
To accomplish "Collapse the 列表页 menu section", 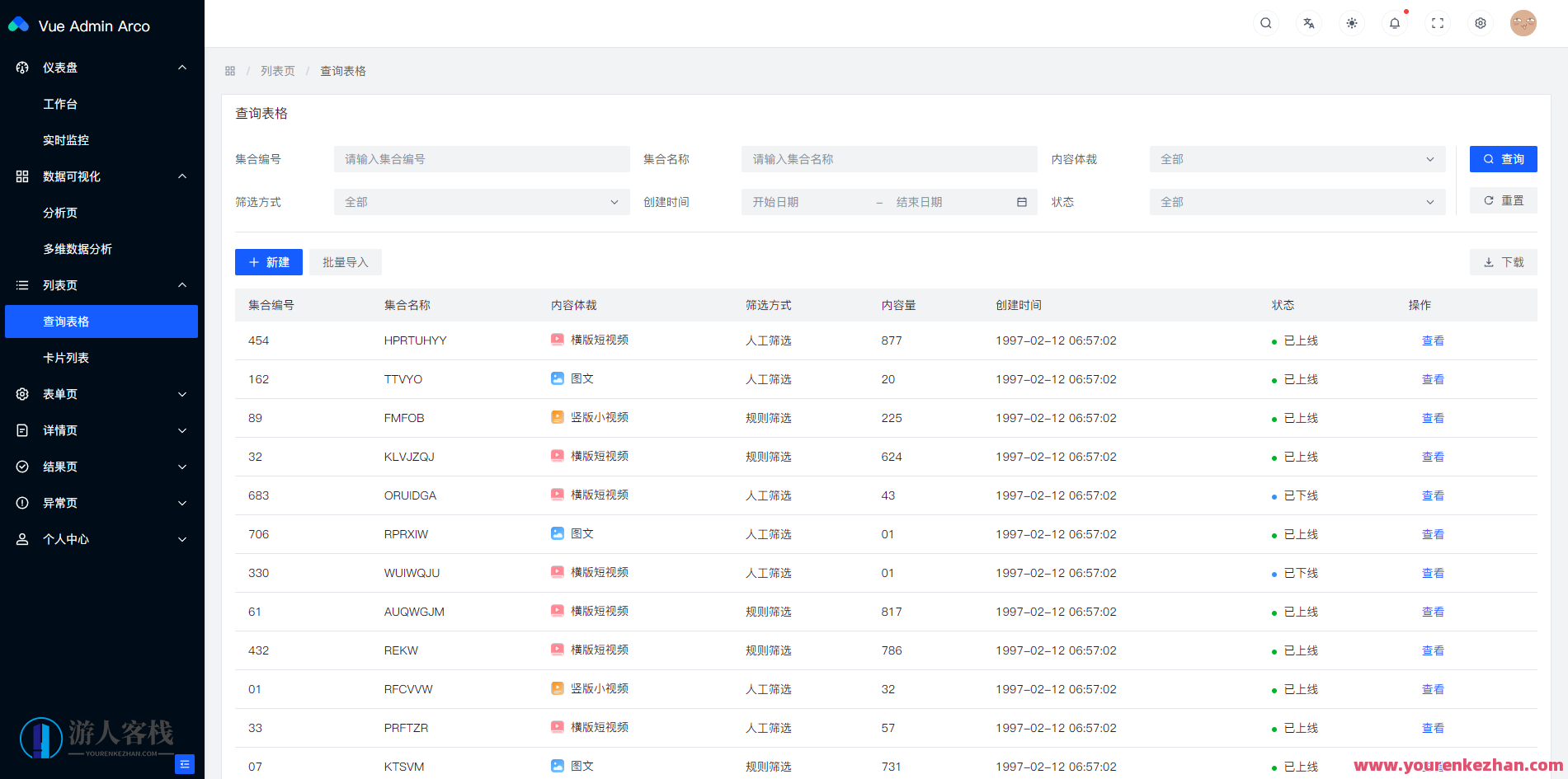I will tap(101, 284).
